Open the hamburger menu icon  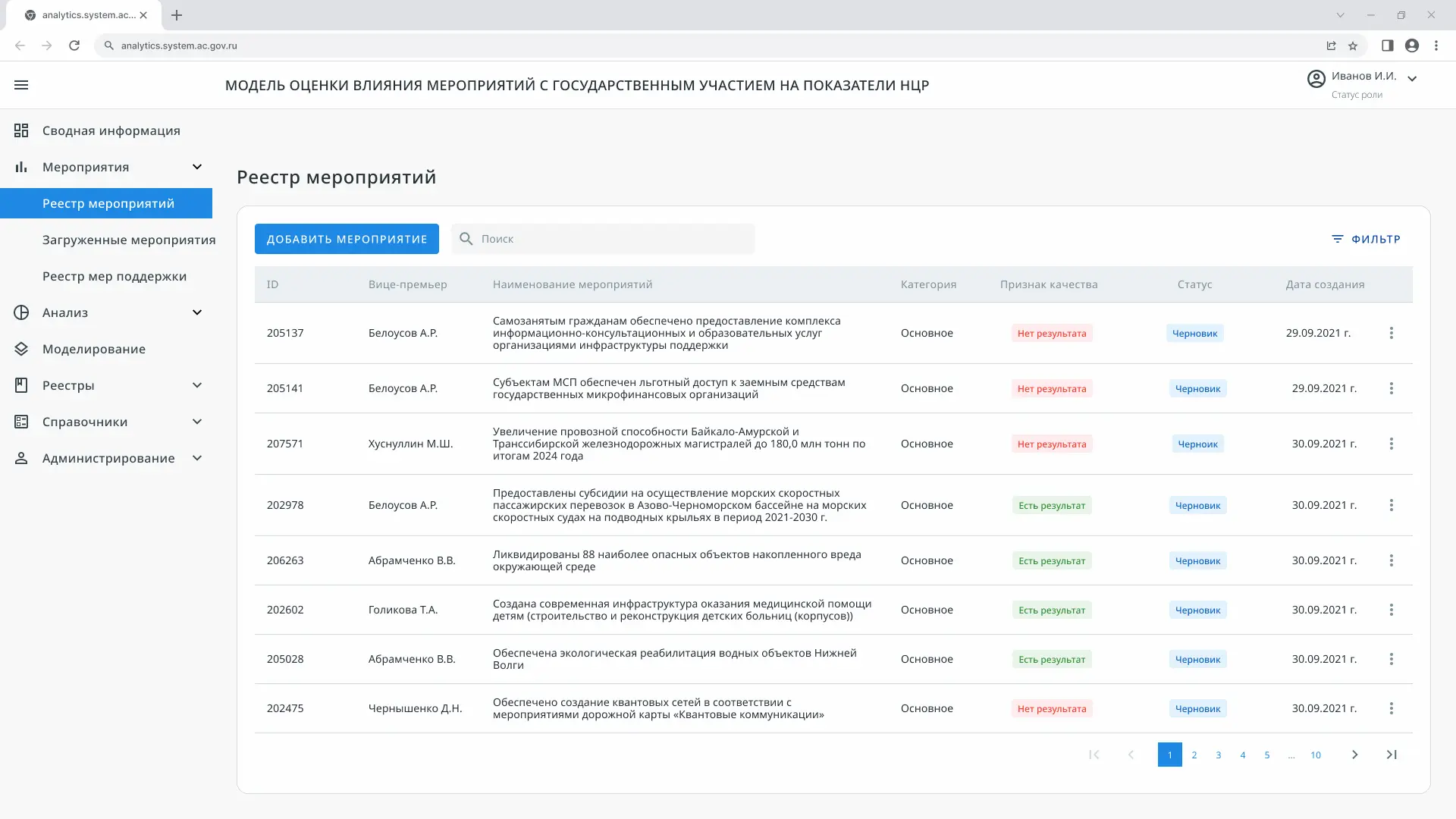pos(21,85)
